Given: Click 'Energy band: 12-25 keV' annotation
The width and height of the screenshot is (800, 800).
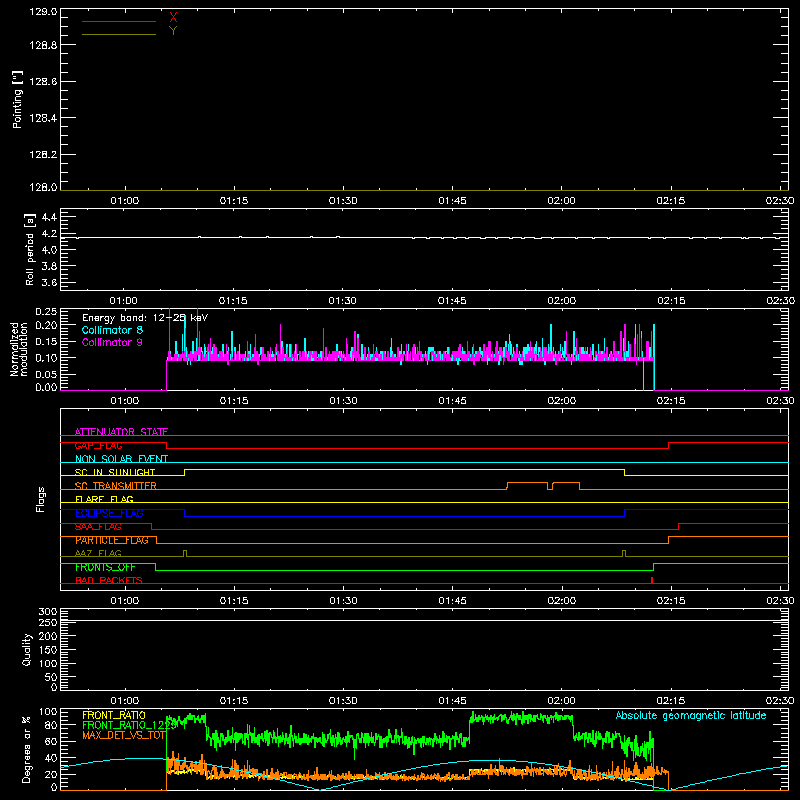Looking at the screenshot, I should (x=145, y=318).
